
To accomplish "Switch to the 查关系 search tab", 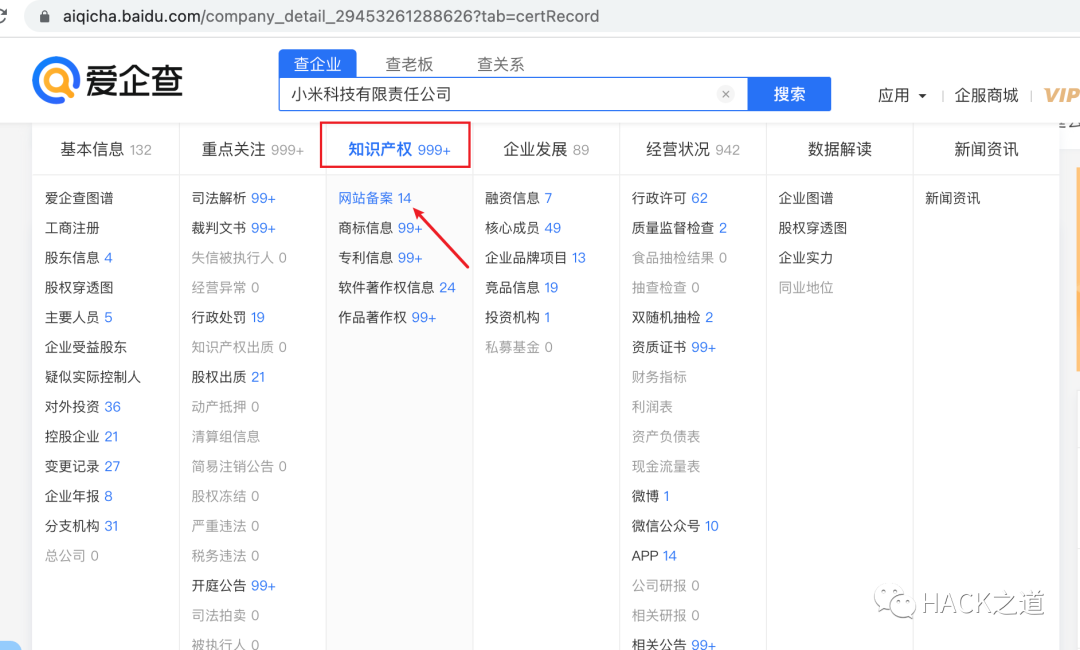I will tap(501, 64).
